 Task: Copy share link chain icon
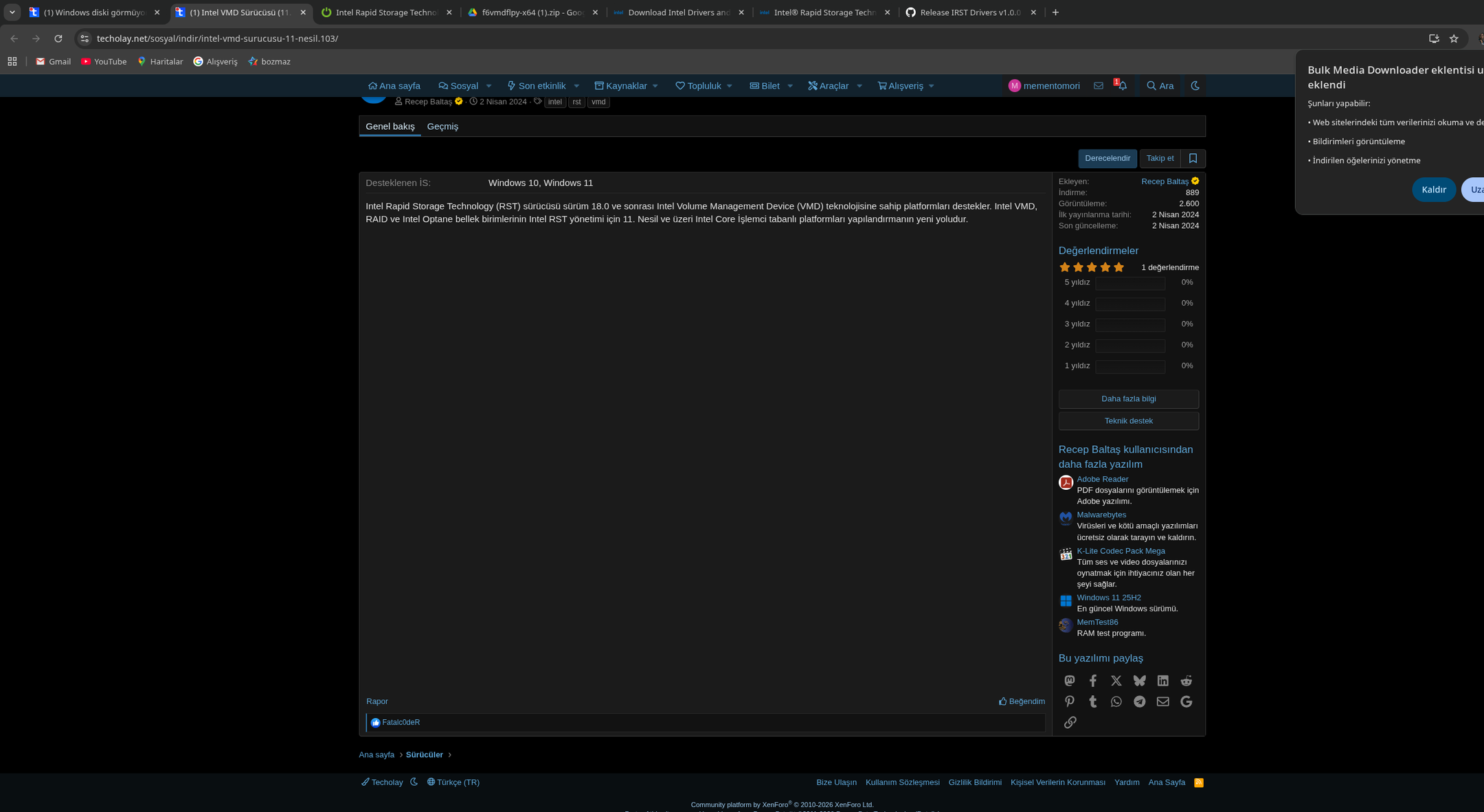click(1070, 722)
